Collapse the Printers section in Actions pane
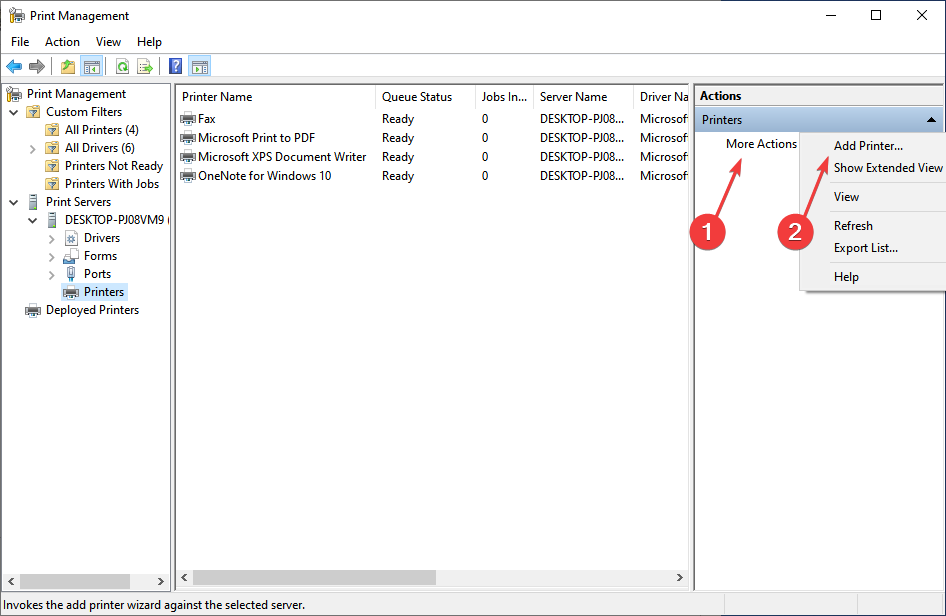 pos(931,120)
